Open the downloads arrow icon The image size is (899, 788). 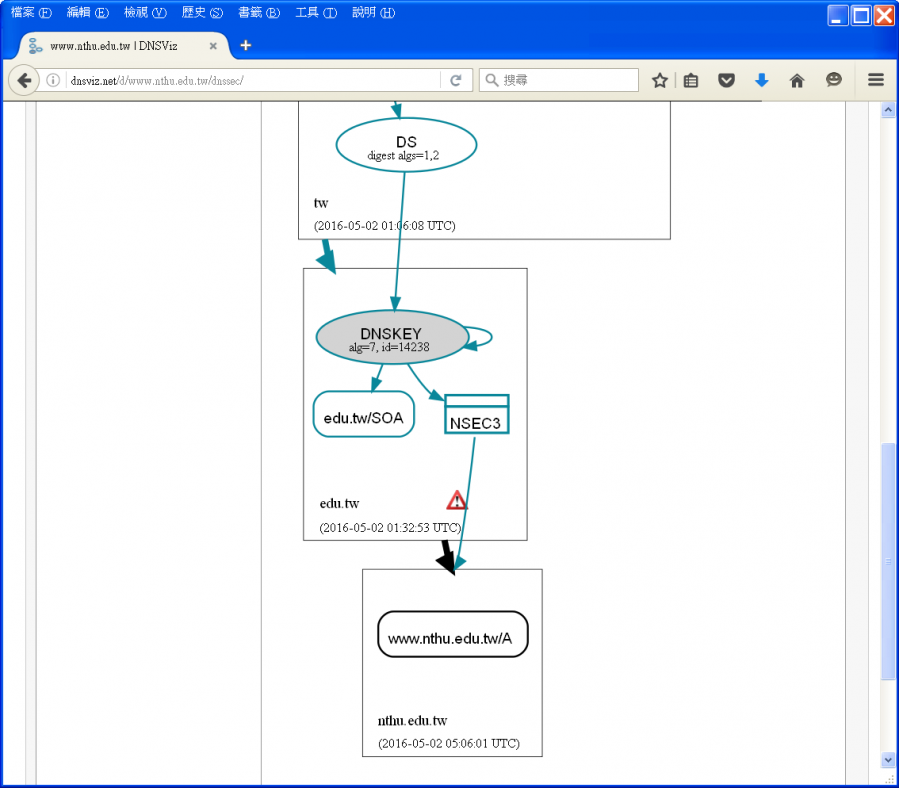[761, 81]
